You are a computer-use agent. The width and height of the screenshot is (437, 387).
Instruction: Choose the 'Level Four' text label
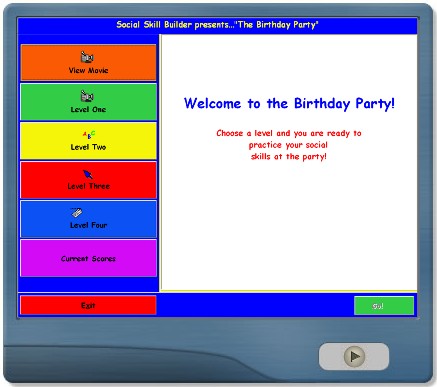88,225
